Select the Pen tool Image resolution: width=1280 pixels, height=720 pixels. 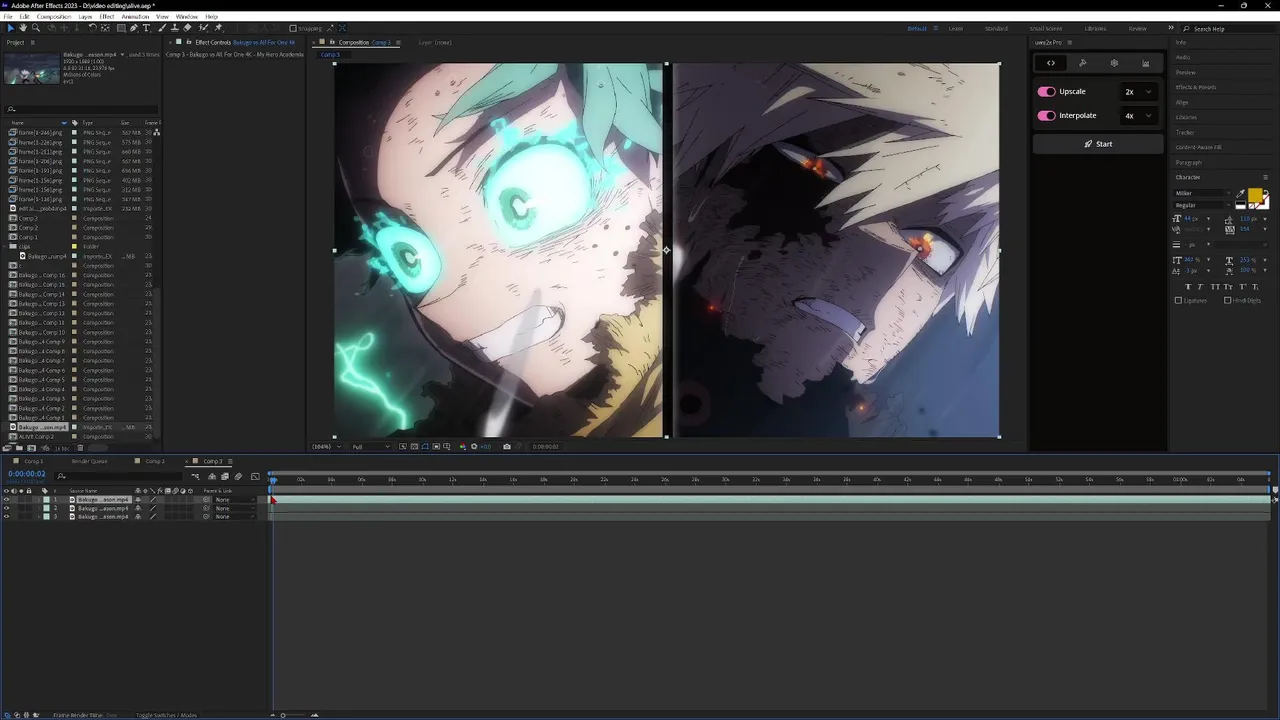click(134, 28)
